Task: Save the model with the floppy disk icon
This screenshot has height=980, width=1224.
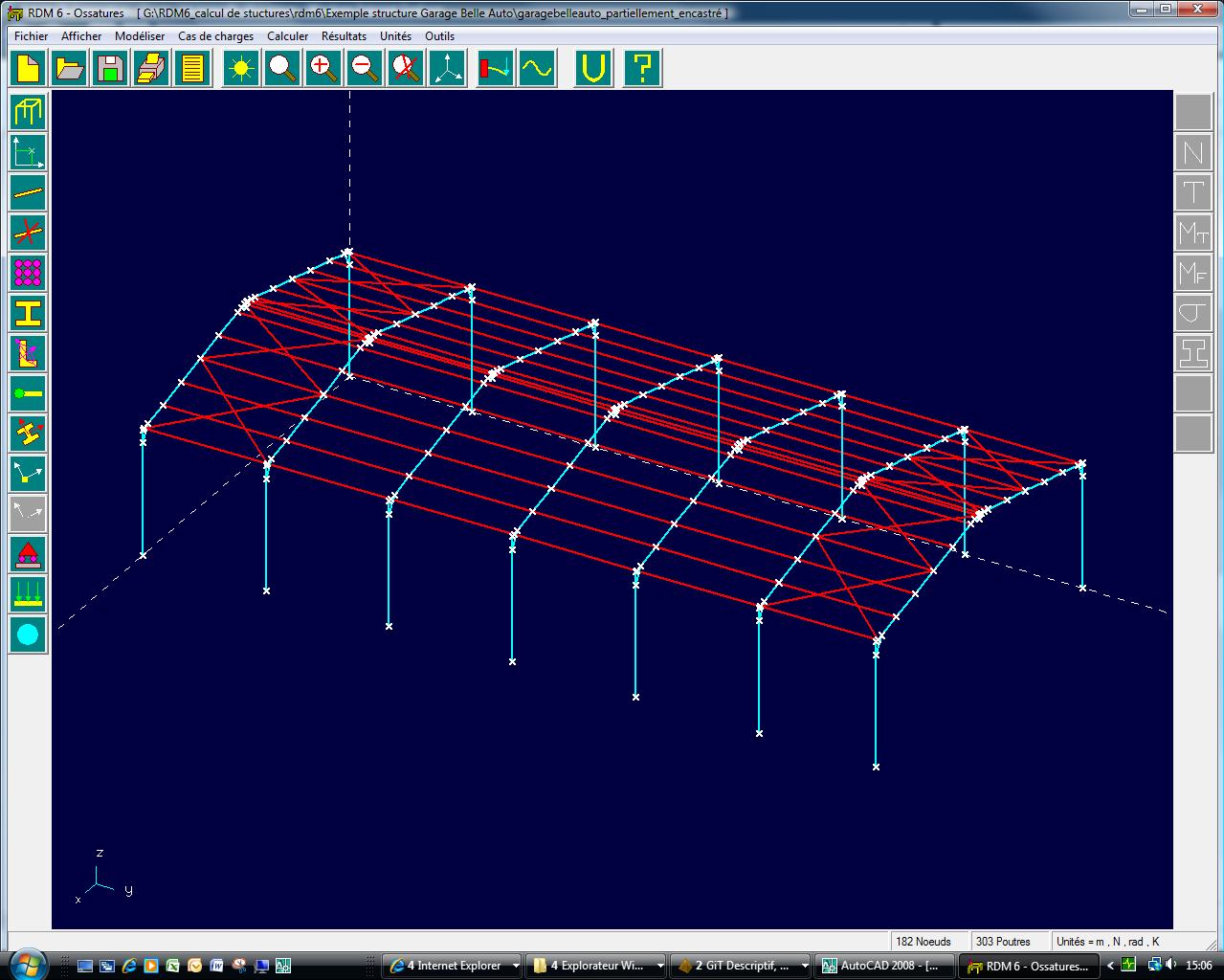Action: tap(110, 69)
